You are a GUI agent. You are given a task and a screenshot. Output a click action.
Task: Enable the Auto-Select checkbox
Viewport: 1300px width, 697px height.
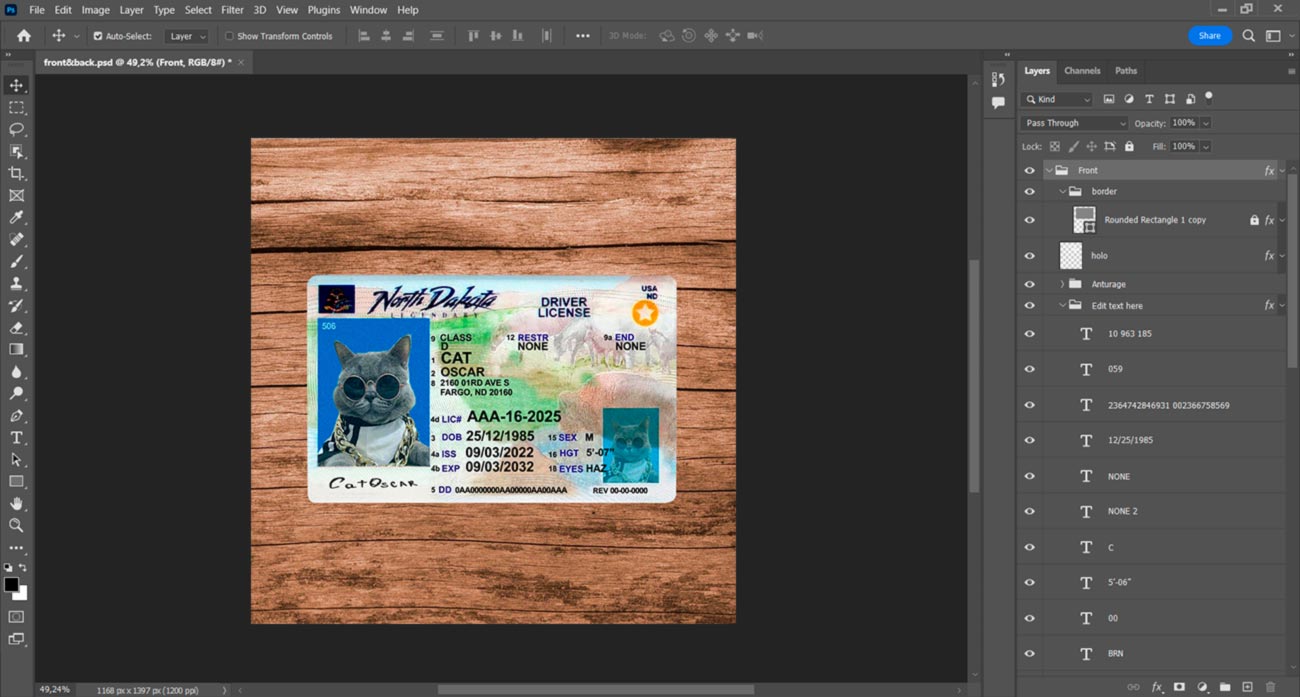[x=98, y=36]
